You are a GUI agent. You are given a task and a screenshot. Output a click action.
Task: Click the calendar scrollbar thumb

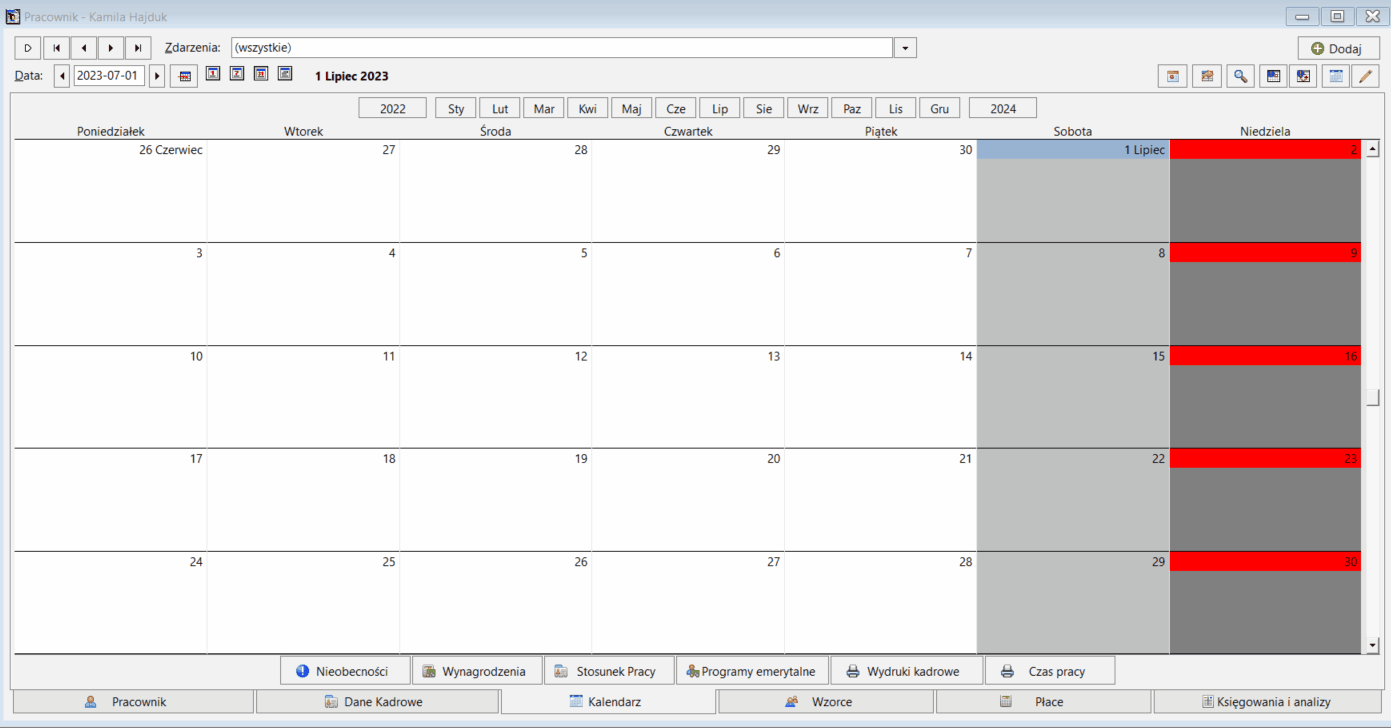point(1373,398)
